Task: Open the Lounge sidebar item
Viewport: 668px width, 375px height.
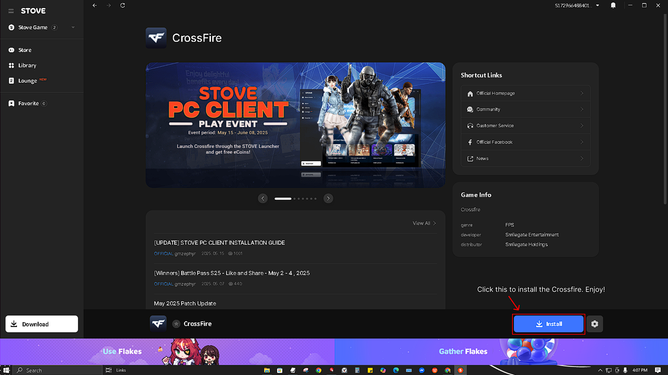Action: point(27,81)
